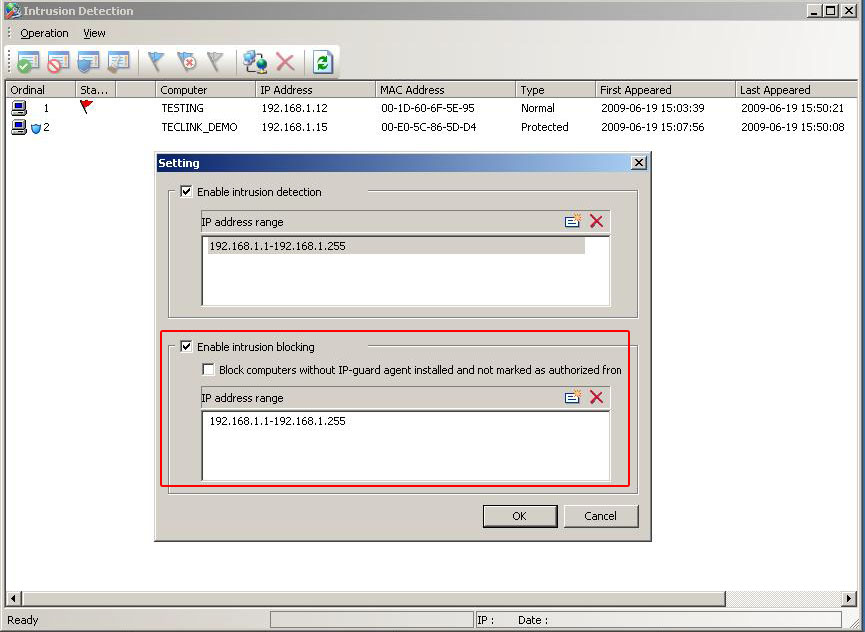Add new IP range in intrusion blocking section
This screenshot has height=632, width=865.
[x=573, y=397]
